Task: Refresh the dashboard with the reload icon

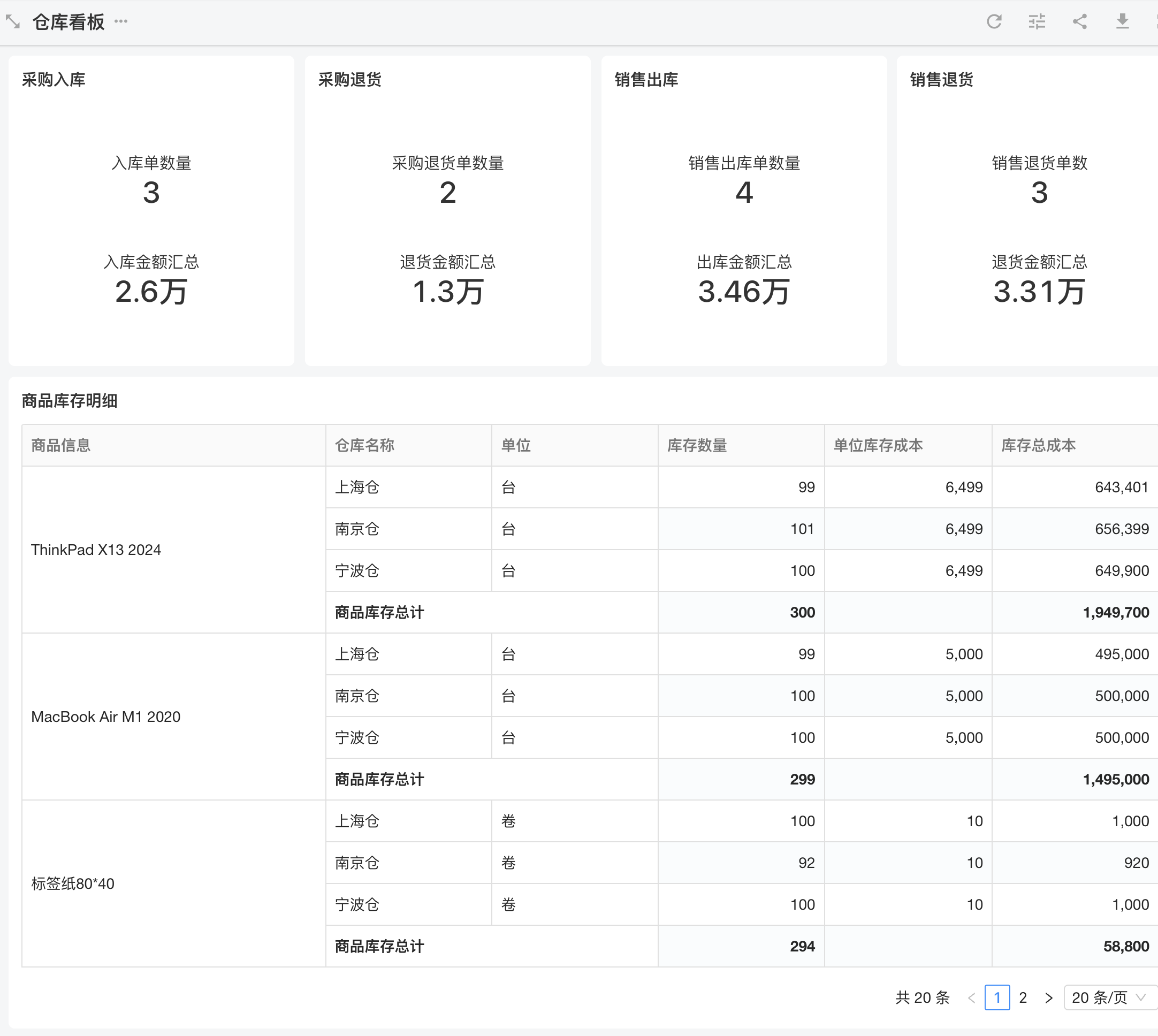Action: point(994,21)
